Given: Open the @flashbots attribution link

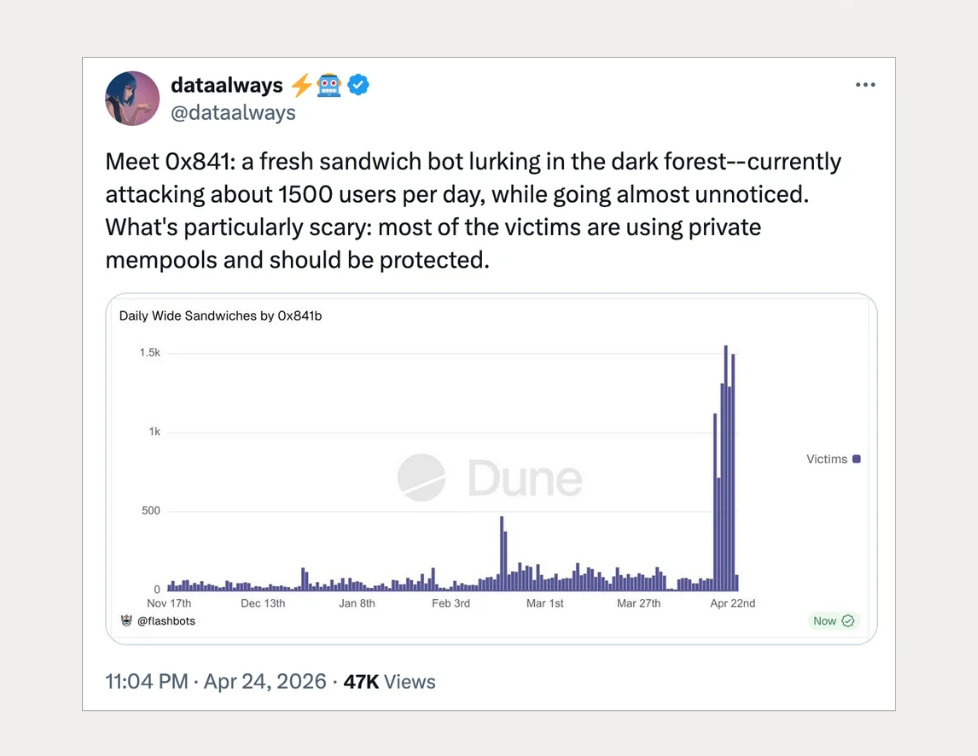Looking at the screenshot, I should [166, 621].
